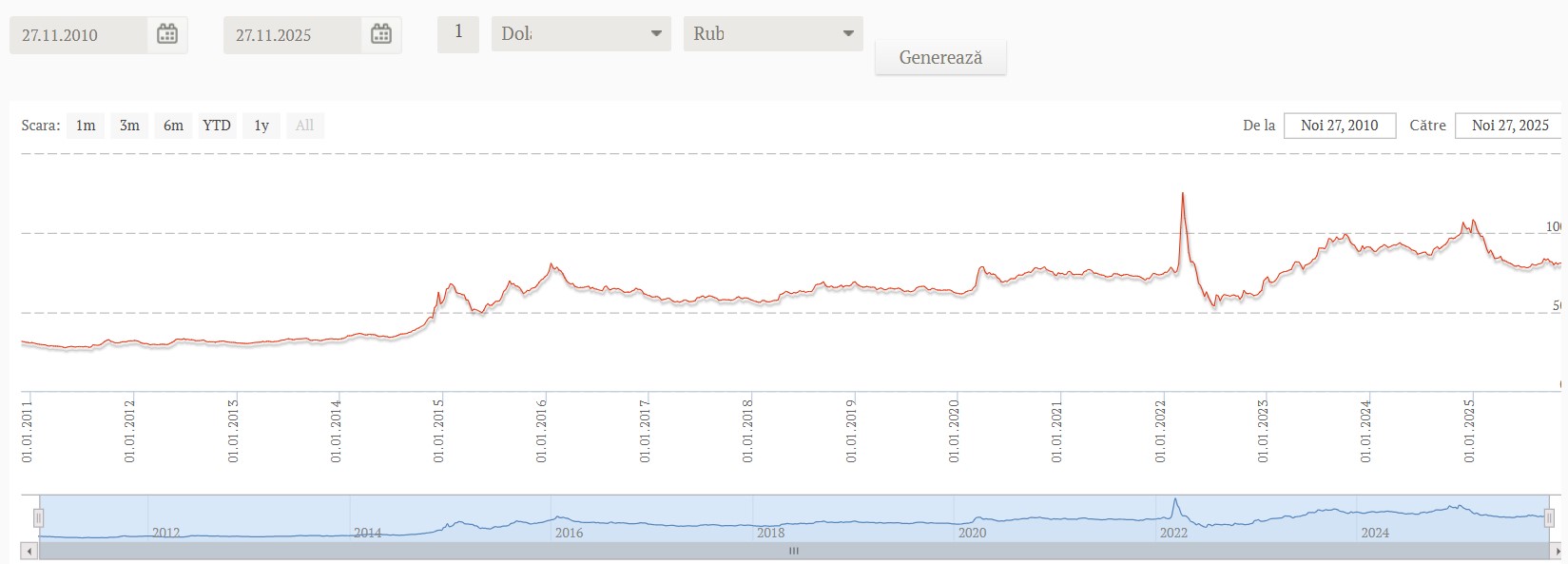Viewport: 1568px width, 564px height.
Task: Open the start date calendar picker icon
Action: click(167, 35)
